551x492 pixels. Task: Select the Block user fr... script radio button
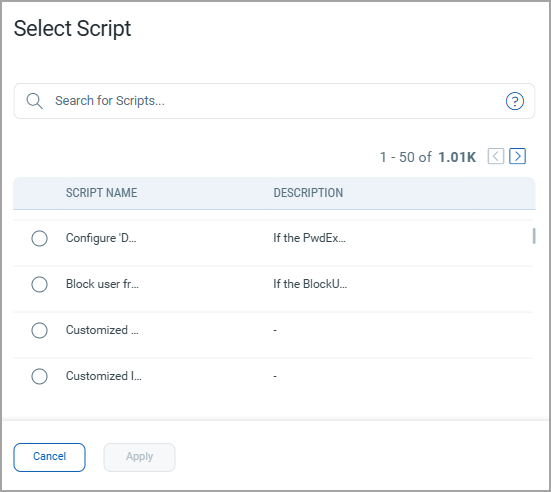(39, 284)
